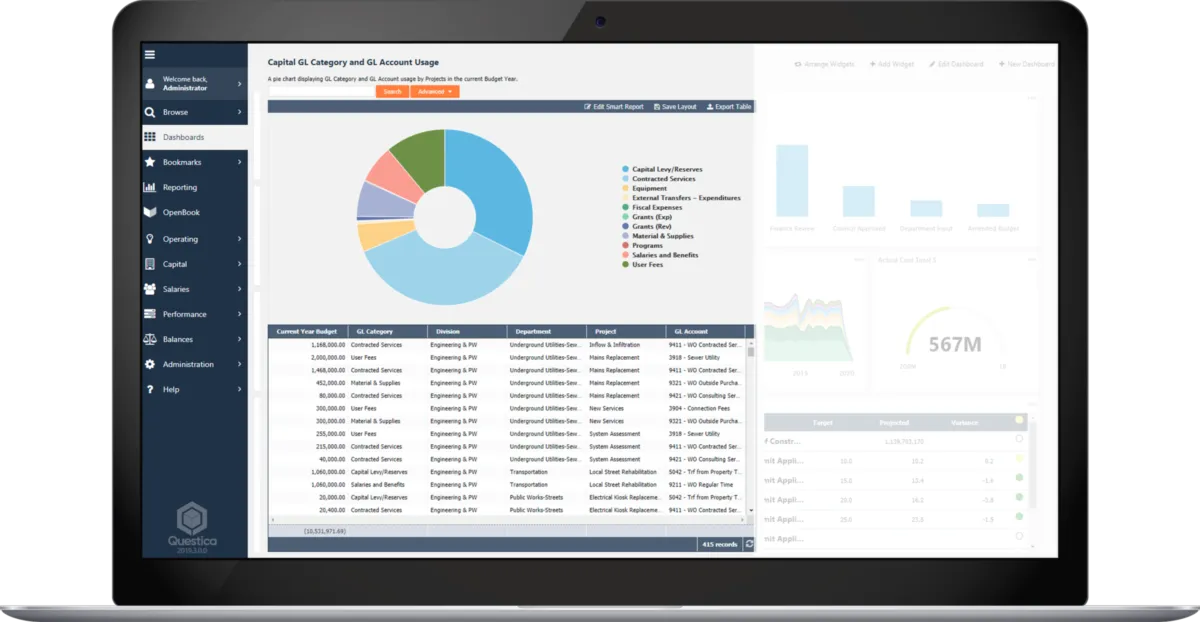Toggle Contracted Services legend entry
1200x622 pixels.
click(659, 179)
